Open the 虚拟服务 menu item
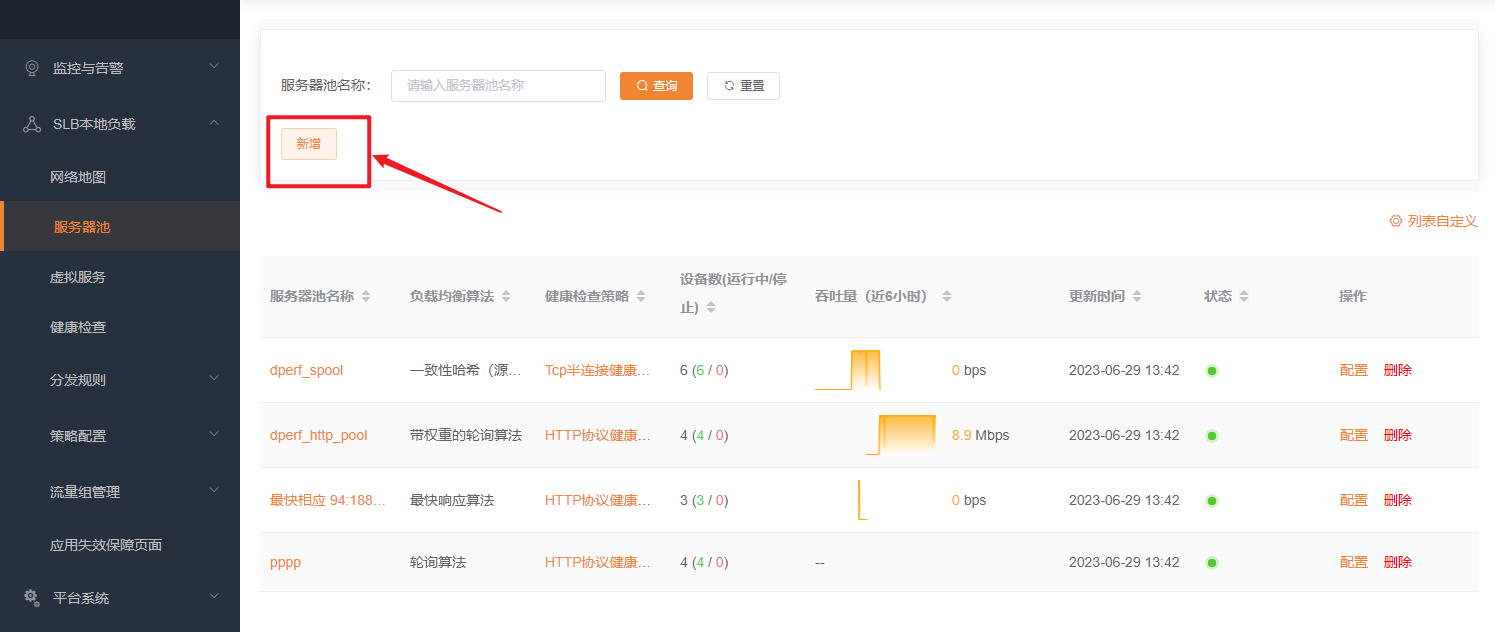Screen dimensions: 1495x632 click(x=78, y=277)
